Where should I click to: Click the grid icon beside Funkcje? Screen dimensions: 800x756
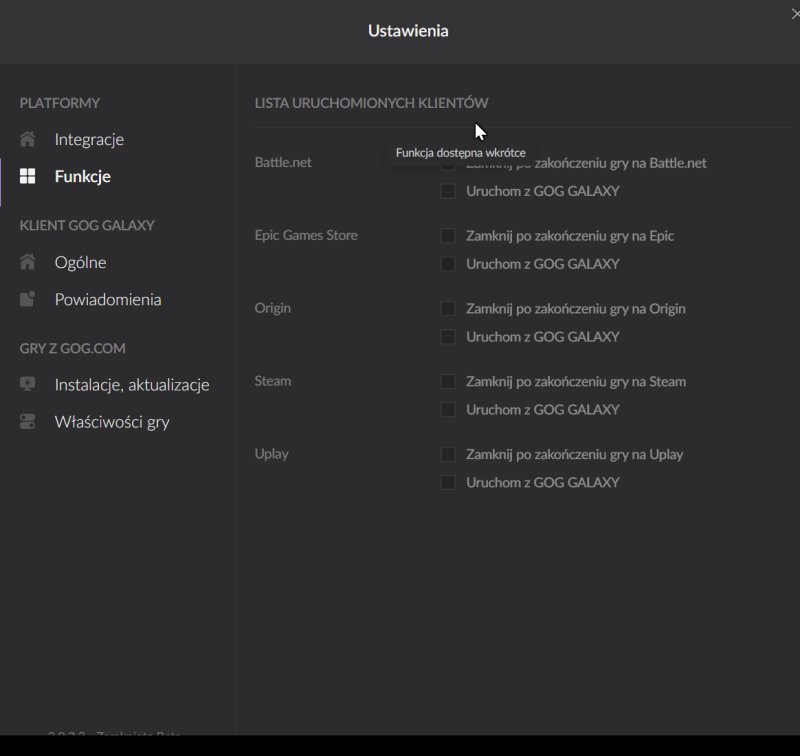[x=28, y=176]
